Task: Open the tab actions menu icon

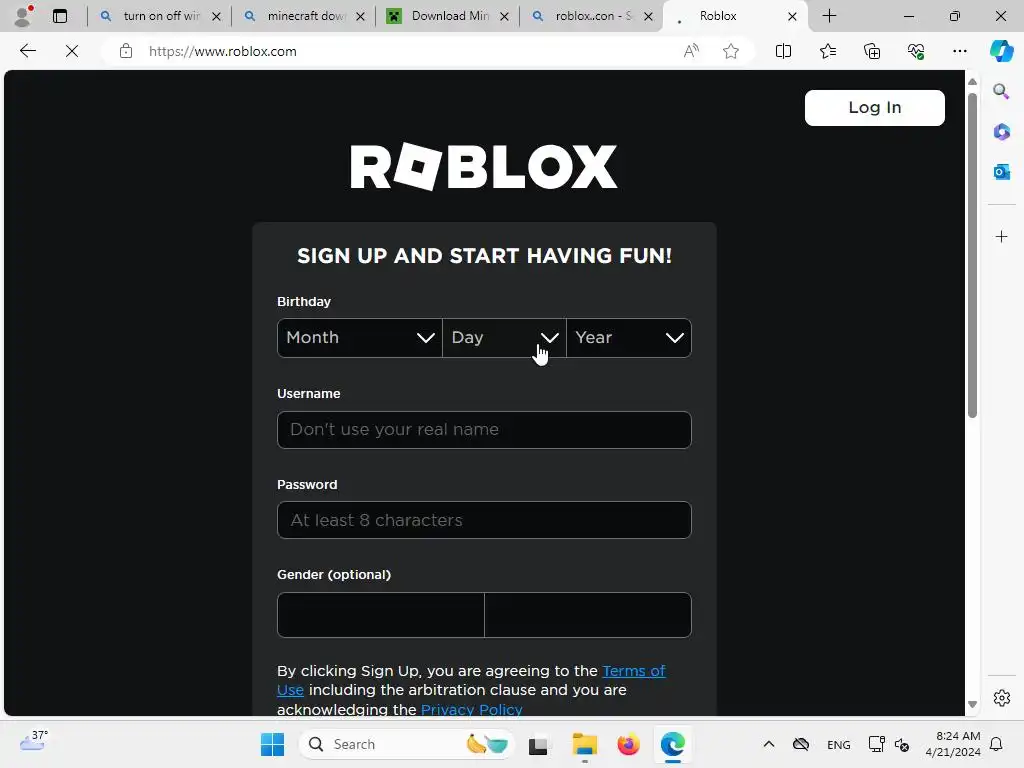Action: (60, 16)
